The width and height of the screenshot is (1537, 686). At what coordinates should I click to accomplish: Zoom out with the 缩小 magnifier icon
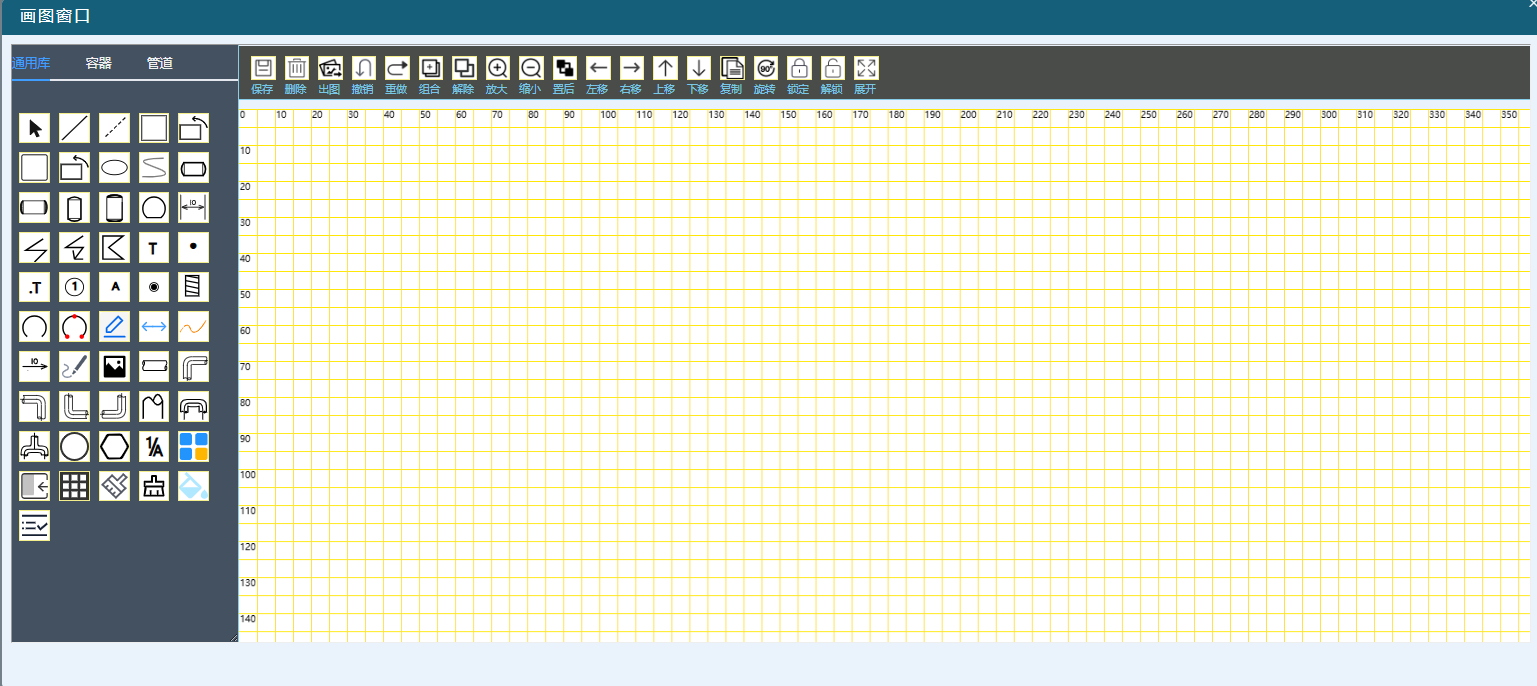[531, 68]
